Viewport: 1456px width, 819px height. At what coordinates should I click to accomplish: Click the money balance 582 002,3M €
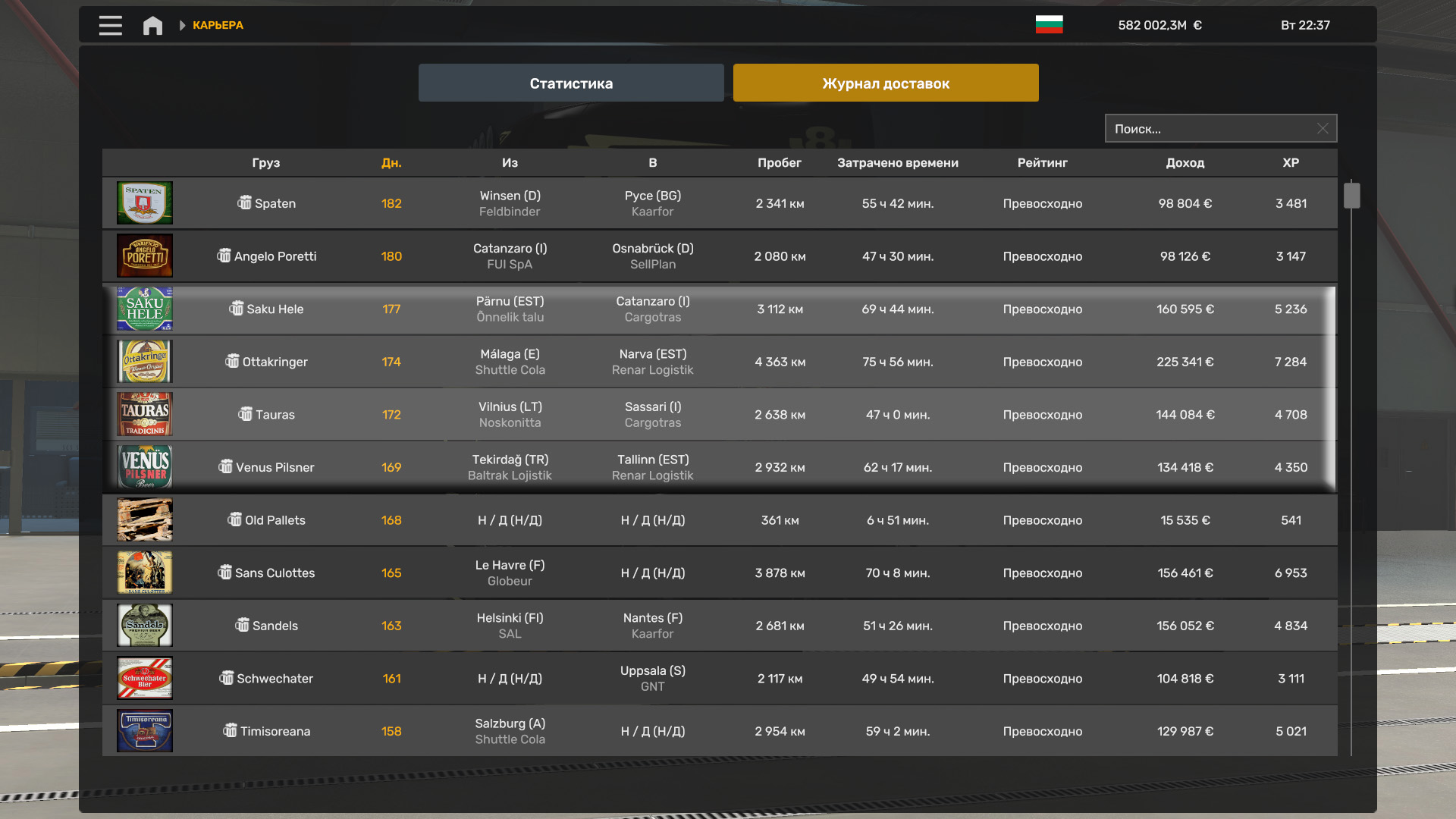(x=1159, y=25)
